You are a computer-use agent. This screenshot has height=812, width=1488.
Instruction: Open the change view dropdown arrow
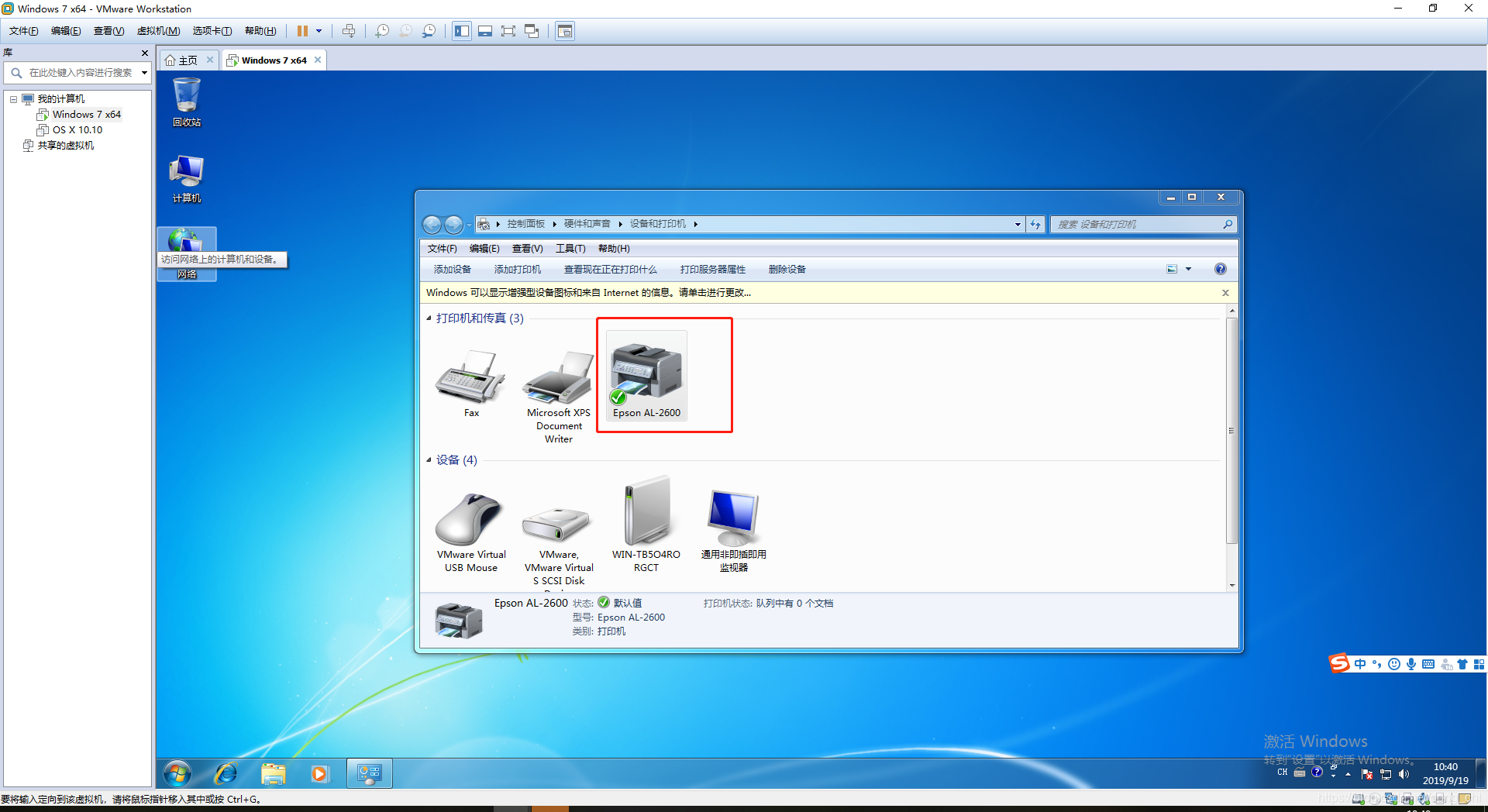pos(1188,270)
